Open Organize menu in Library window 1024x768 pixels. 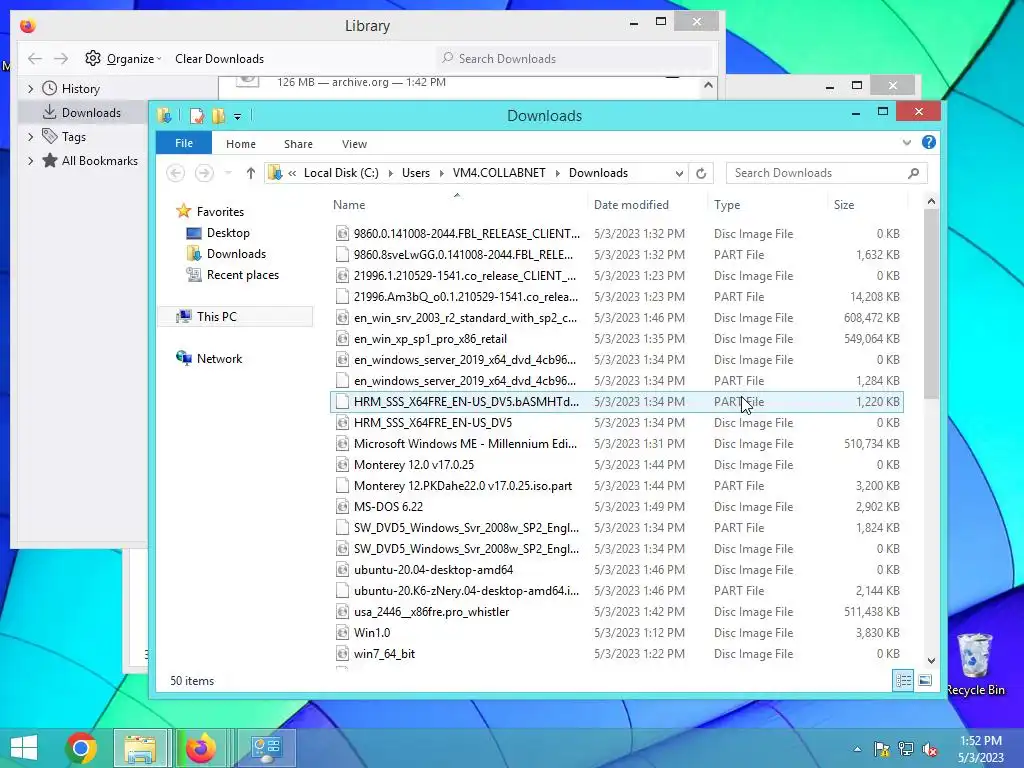click(x=123, y=59)
